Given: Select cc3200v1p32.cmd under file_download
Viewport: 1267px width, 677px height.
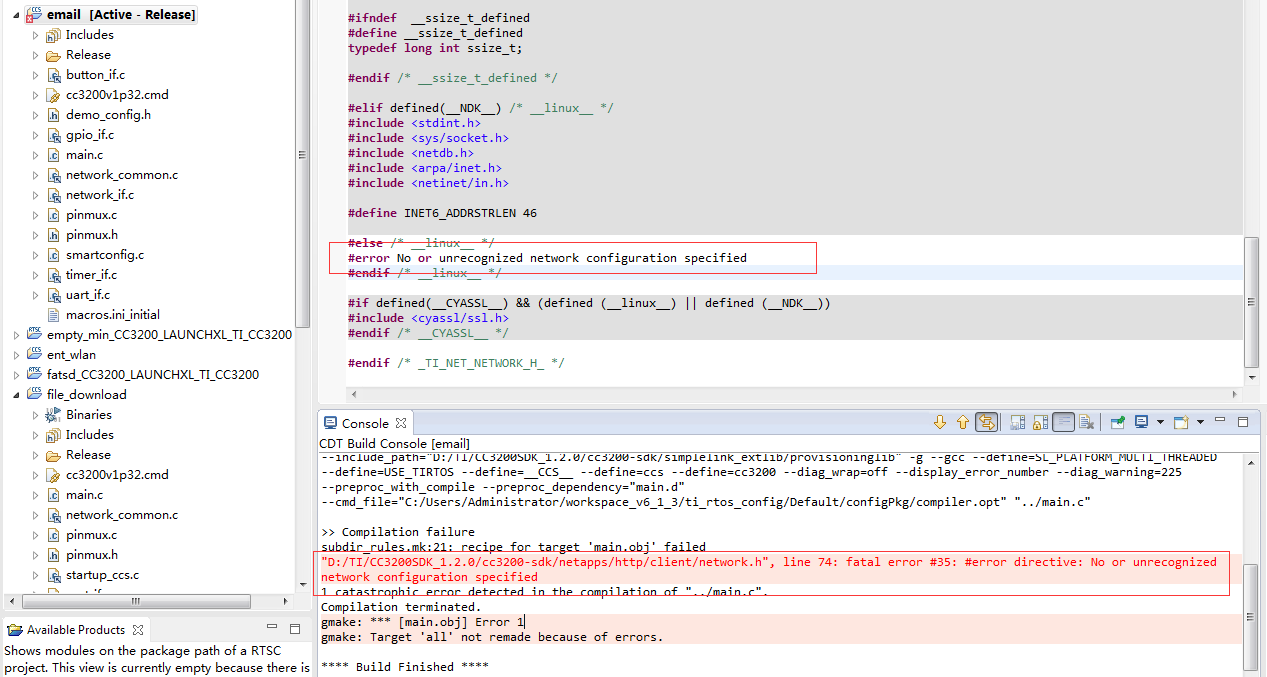Looking at the screenshot, I should 117,475.
